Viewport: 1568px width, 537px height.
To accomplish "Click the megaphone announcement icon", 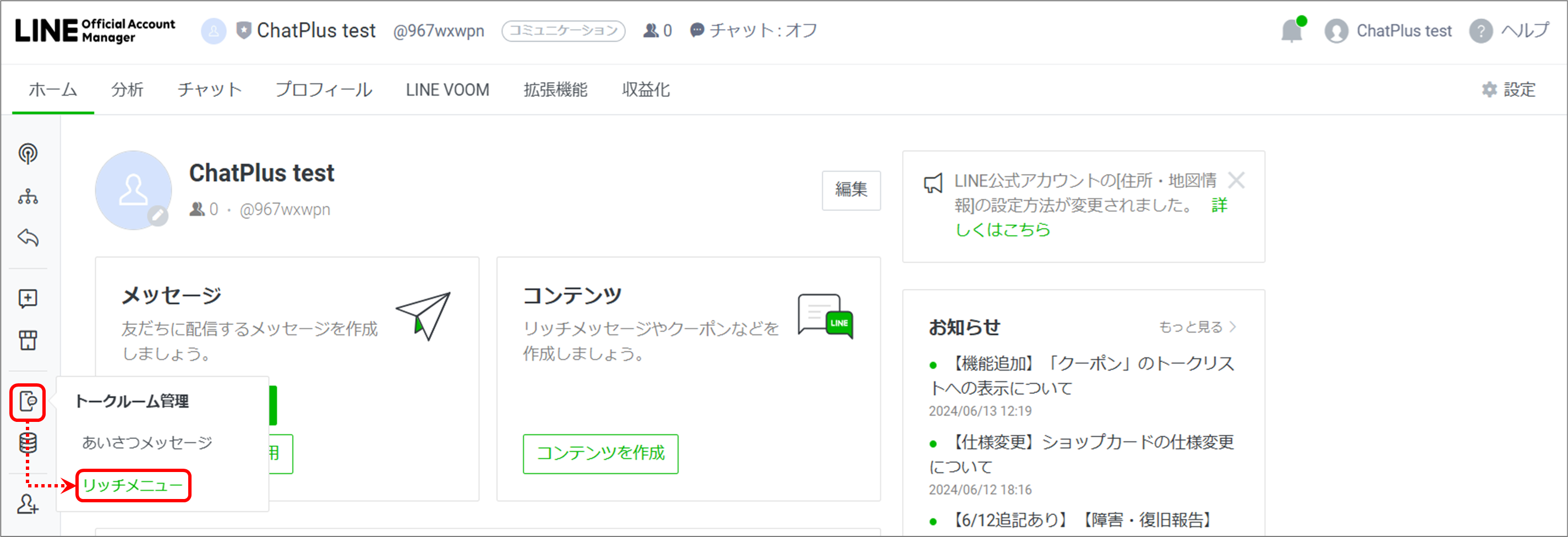I will (933, 183).
